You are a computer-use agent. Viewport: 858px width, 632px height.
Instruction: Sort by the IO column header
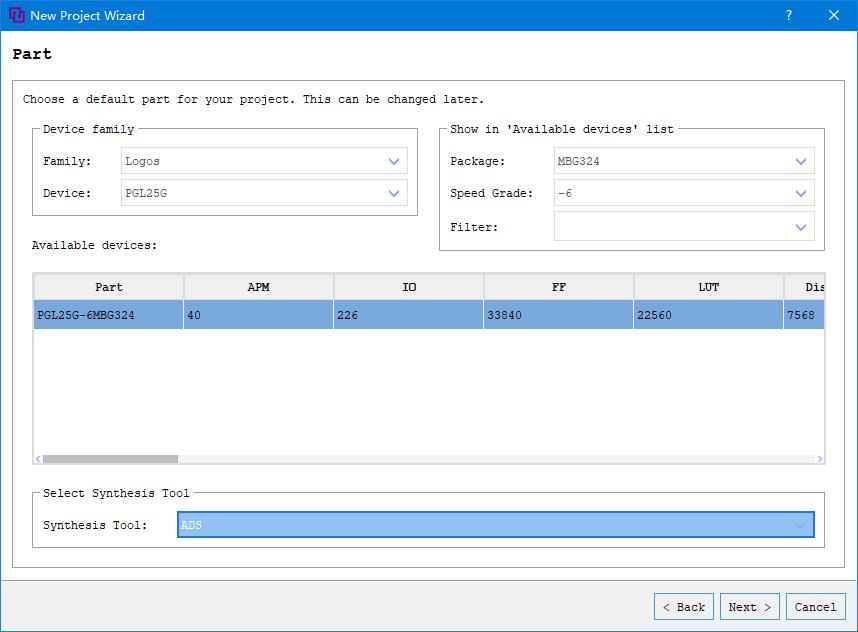pyautogui.click(x=409, y=287)
